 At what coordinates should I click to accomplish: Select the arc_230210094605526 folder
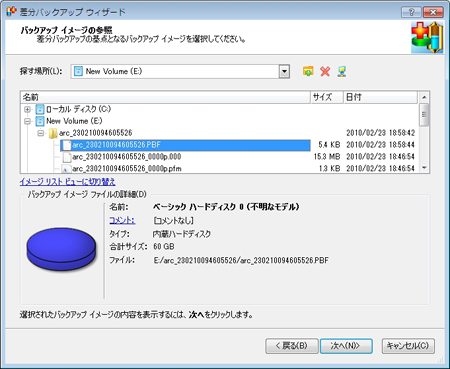click(95, 133)
